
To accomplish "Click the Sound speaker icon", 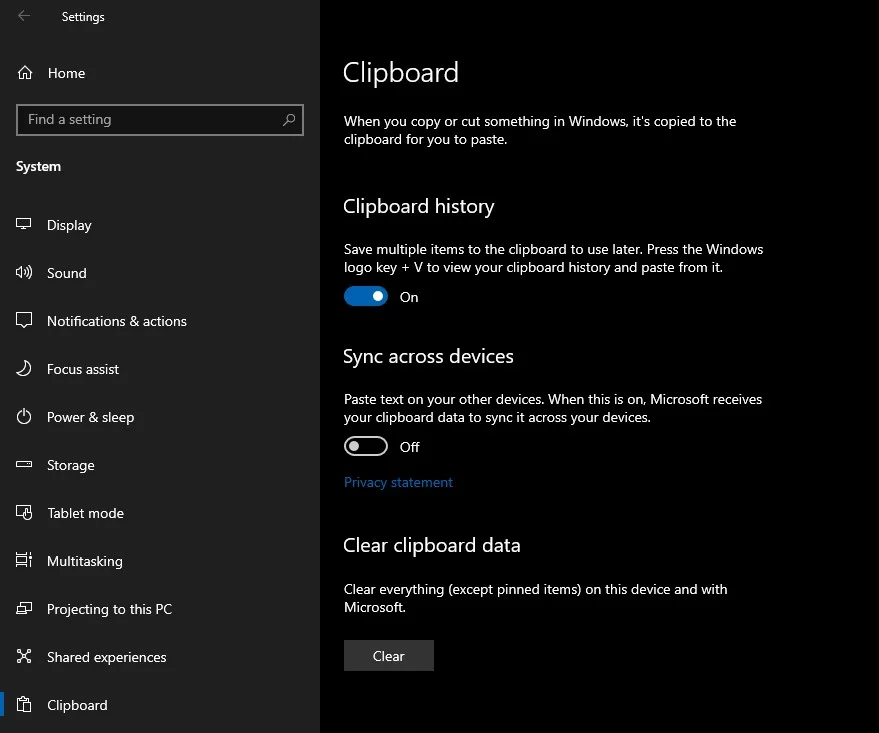I will (24, 272).
